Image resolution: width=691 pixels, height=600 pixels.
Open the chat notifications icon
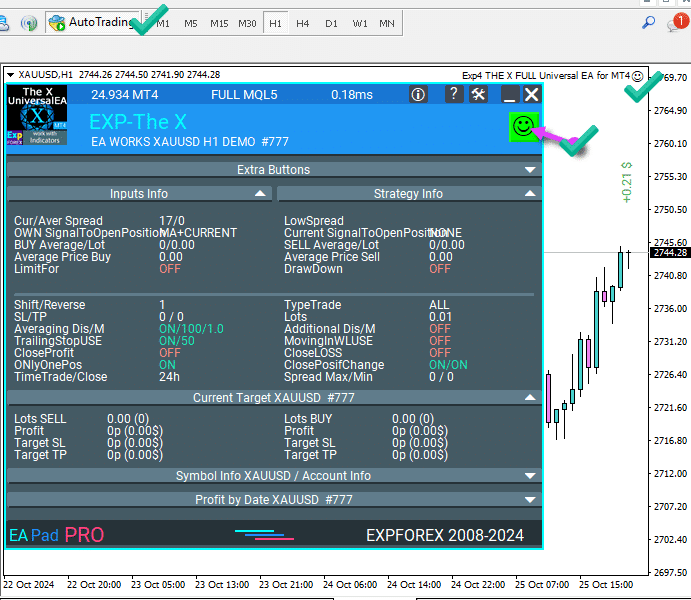point(675,22)
